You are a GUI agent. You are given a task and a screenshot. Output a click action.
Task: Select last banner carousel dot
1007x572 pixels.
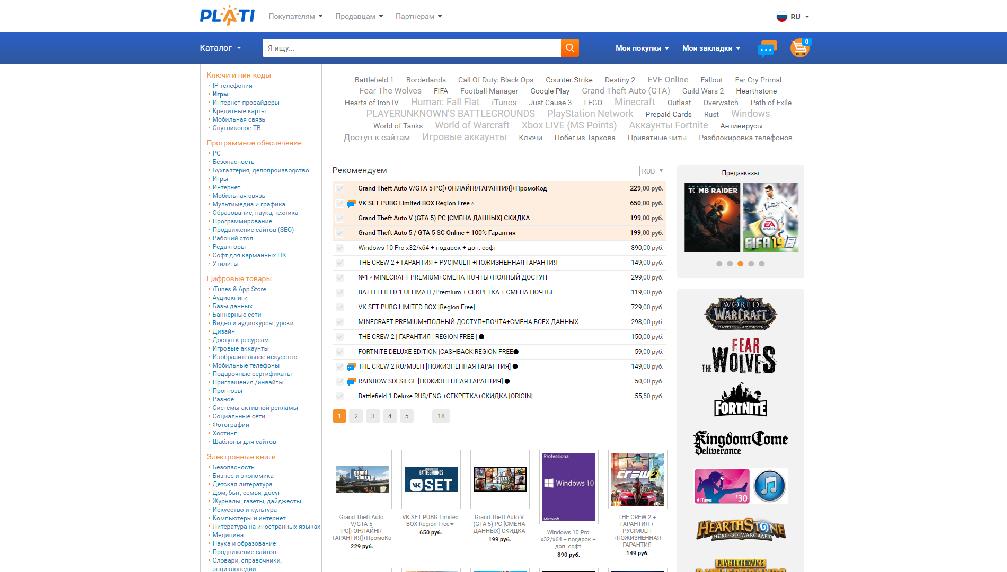pos(762,263)
